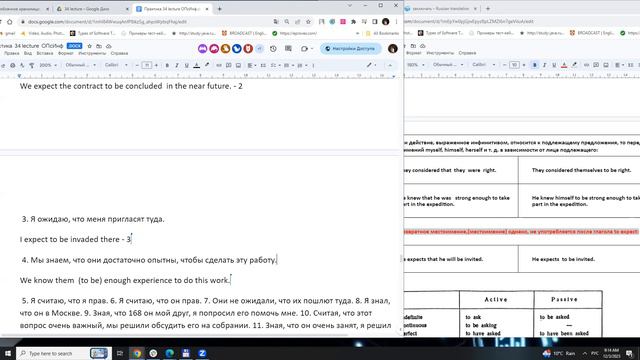The width and height of the screenshot is (640, 360).
Task: Toggle italic in right Docs window toolbar
Action: (544, 65)
